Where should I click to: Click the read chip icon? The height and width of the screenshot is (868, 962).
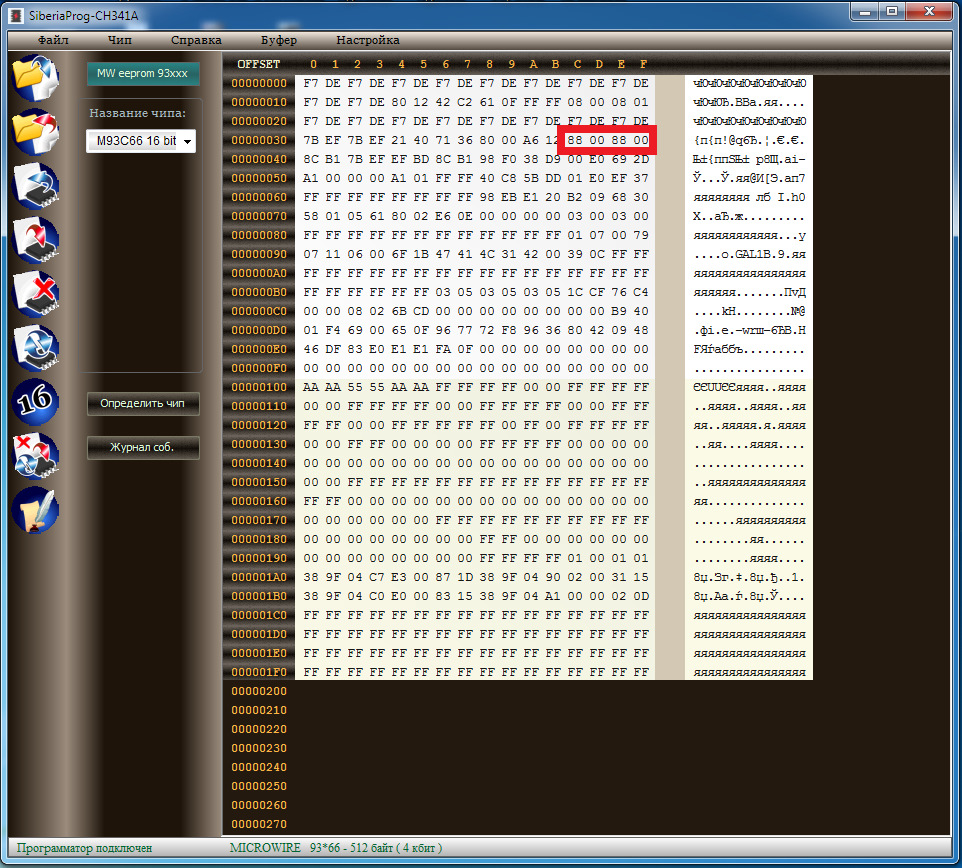(35, 186)
